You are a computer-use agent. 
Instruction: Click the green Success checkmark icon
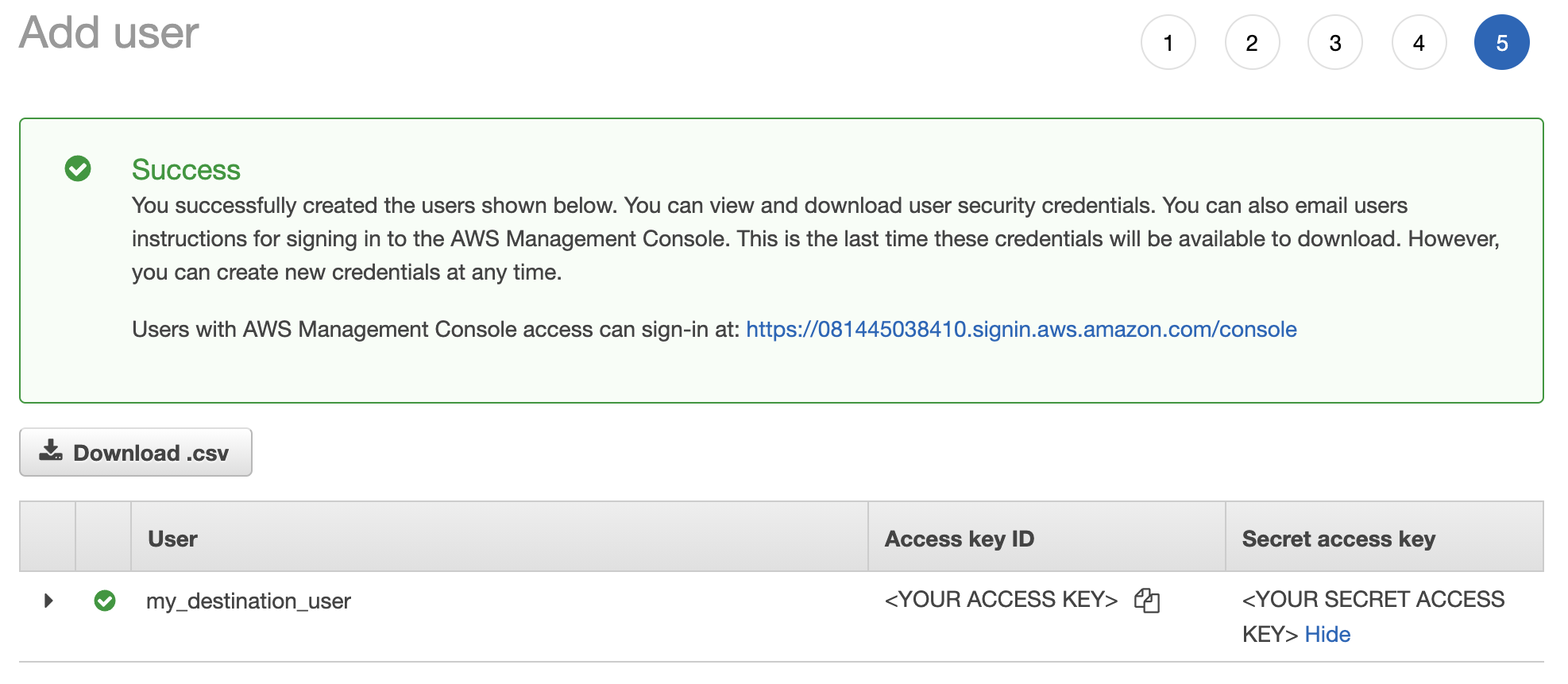coord(78,168)
